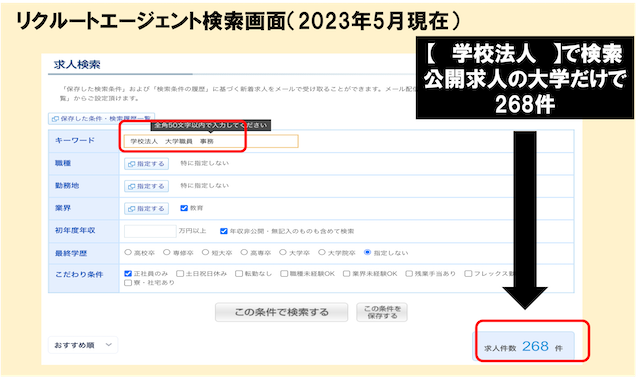Open 保存した条件・検索履歴一覧 link button
640x377 pixels.
(x=101, y=119)
